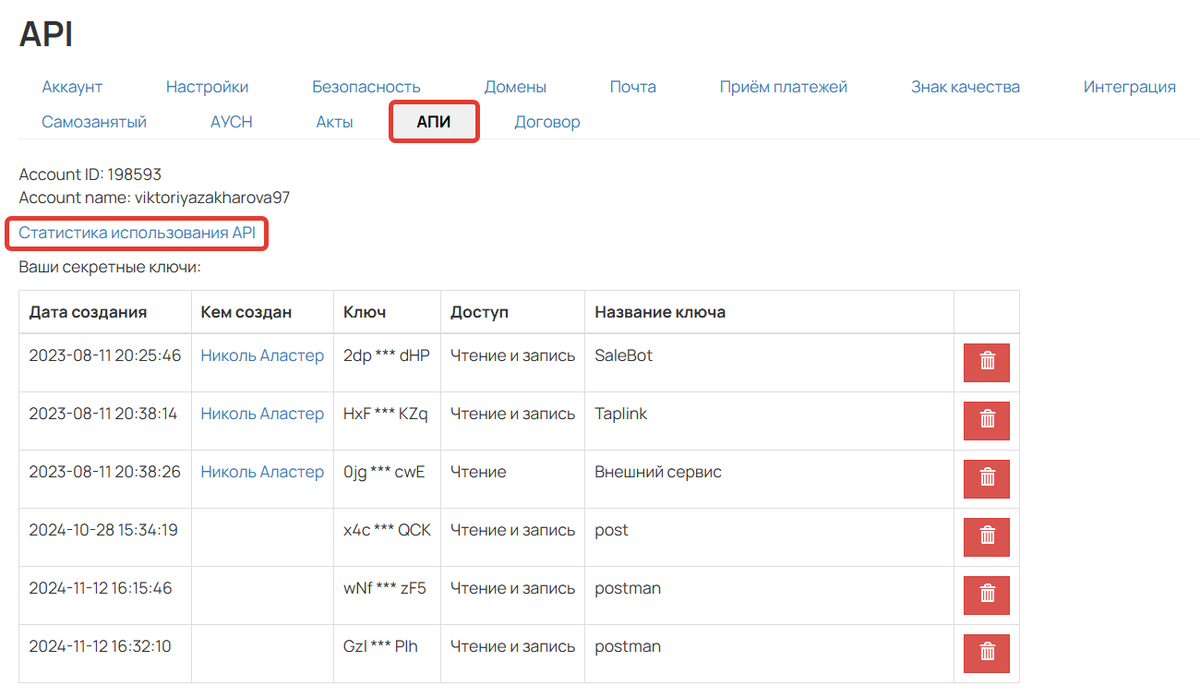The height and width of the screenshot is (698, 1200).
Task: Remove the postman key created at 16:32:10
Action: (x=986, y=653)
